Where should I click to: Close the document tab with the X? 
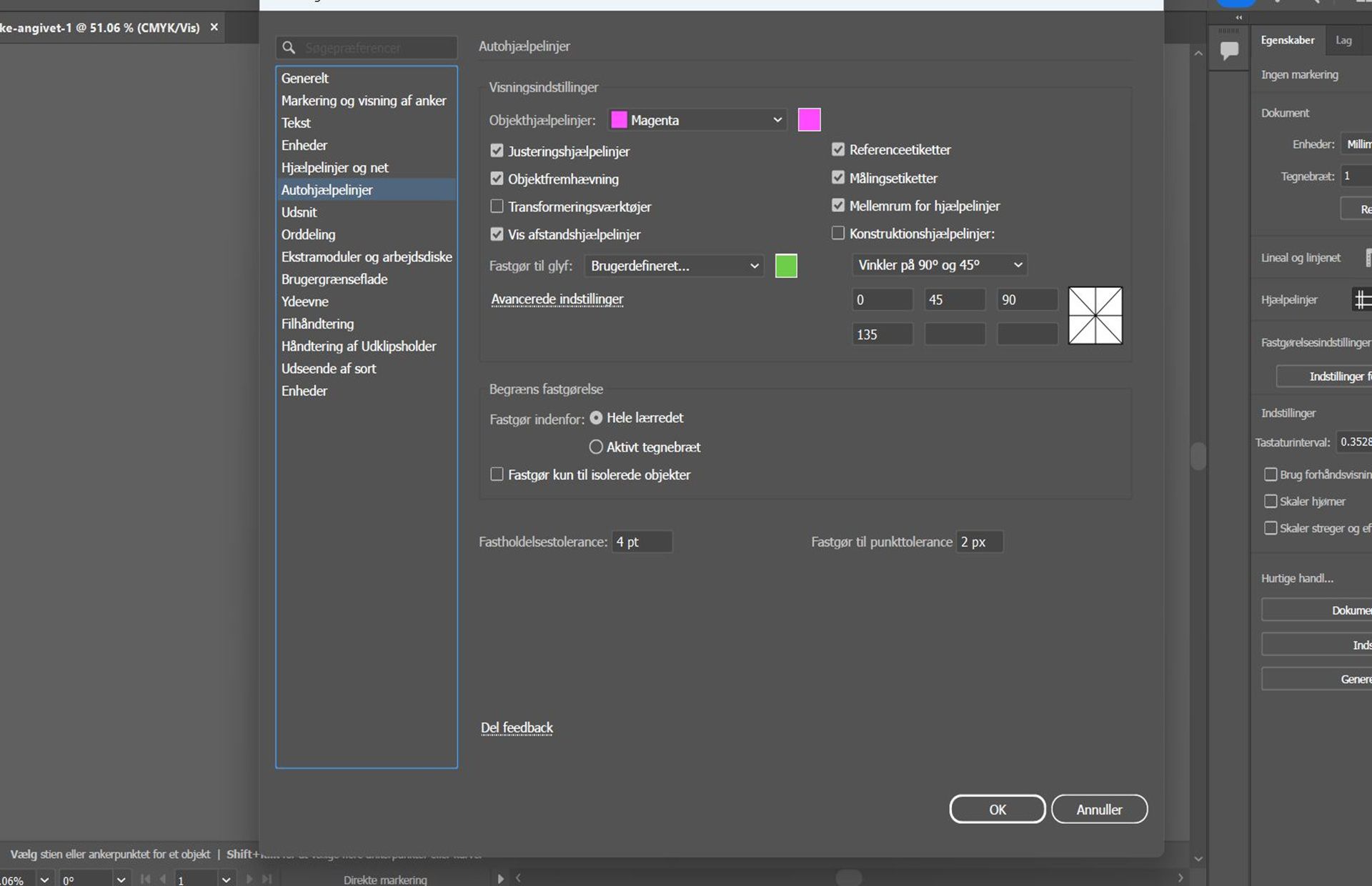click(x=214, y=27)
